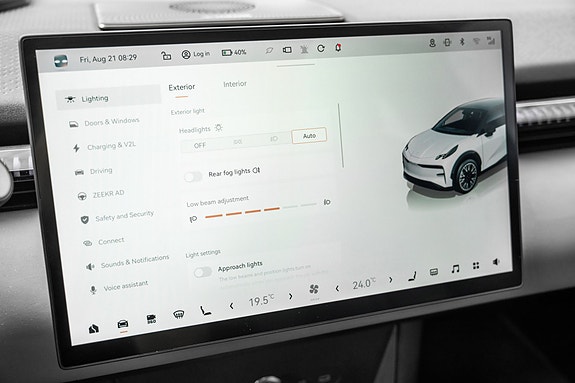Tap the circular refresh arrow icon in the top bar
The width and height of the screenshot is (575, 383).
coord(321,48)
